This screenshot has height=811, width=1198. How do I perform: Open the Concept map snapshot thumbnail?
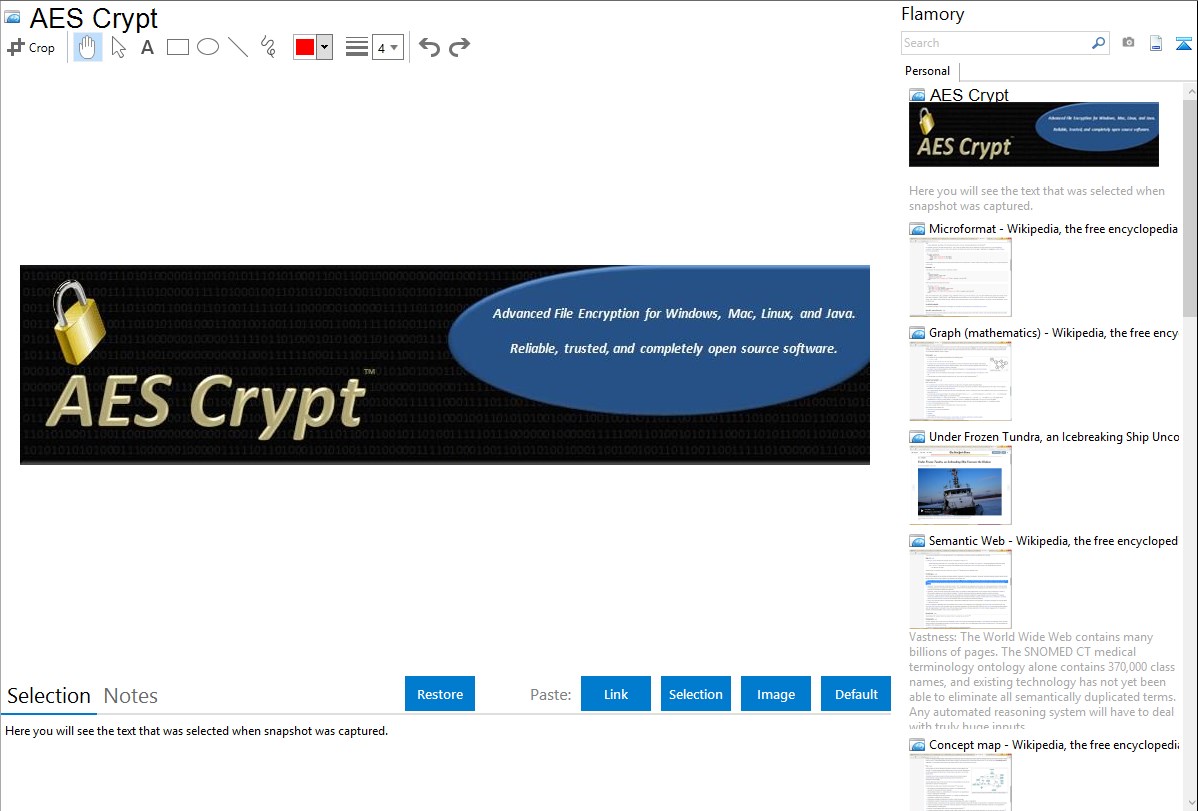pyautogui.click(x=960, y=782)
